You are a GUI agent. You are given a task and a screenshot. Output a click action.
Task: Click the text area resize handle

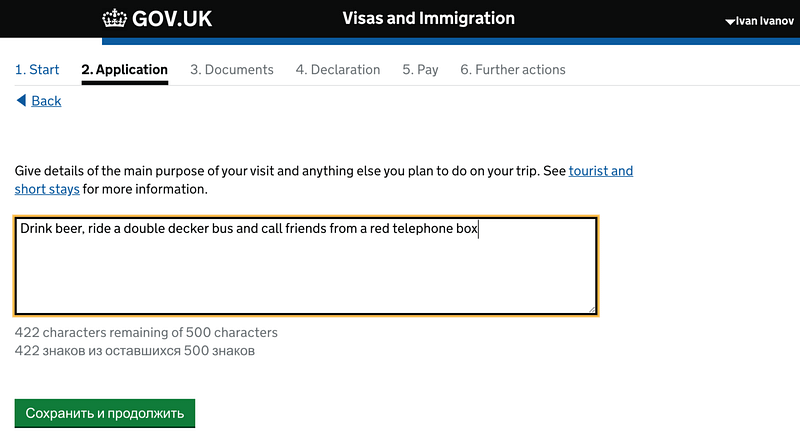click(x=592, y=309)
